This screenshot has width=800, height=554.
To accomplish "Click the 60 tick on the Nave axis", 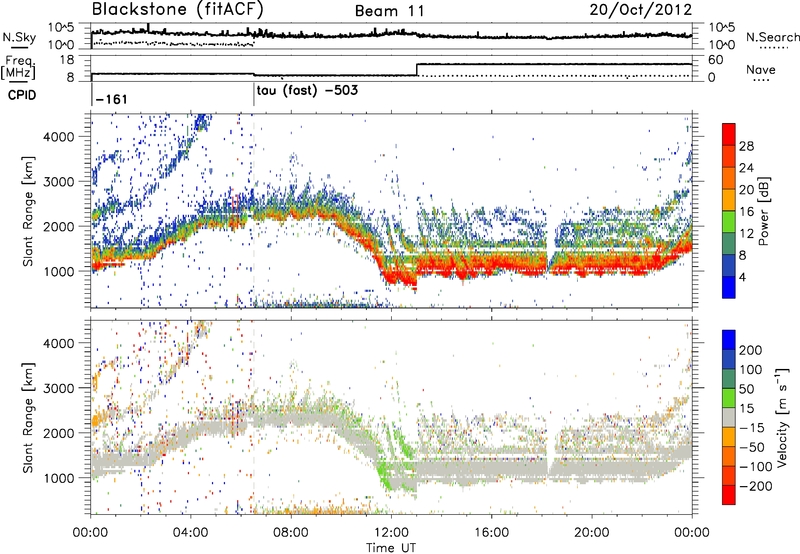I will pos(716,60).
